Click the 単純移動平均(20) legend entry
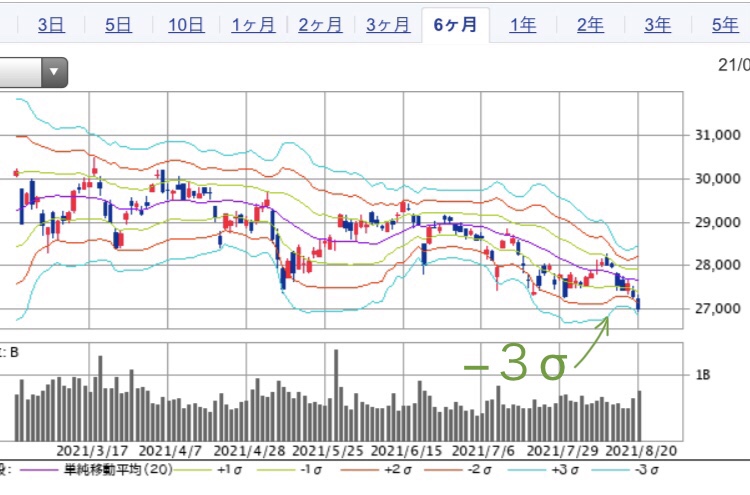This screenshot has width=750, height=495. click(119, 470)
